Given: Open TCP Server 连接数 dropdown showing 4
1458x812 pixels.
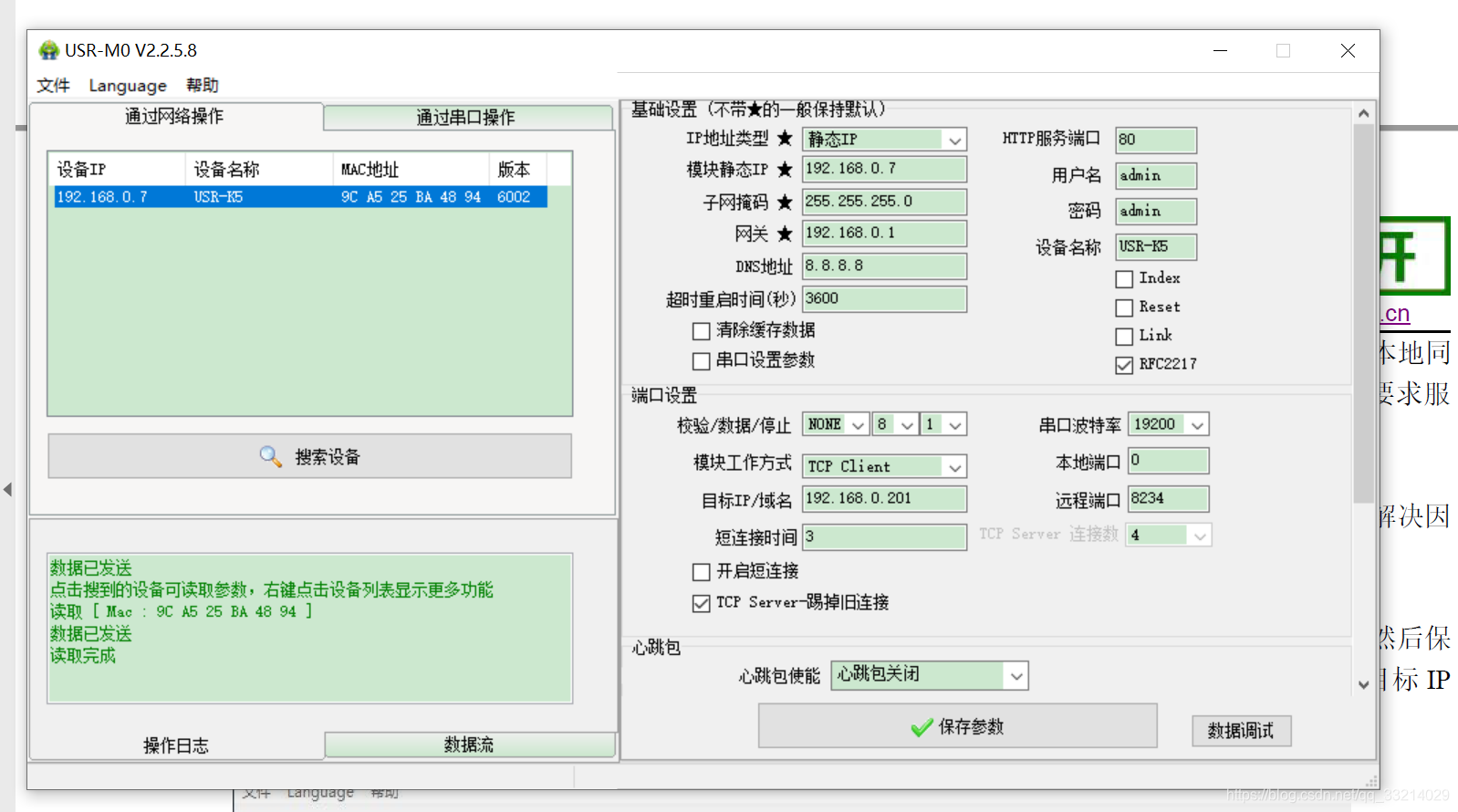Looking at the screenshot, I should [x=1170, y=536].
